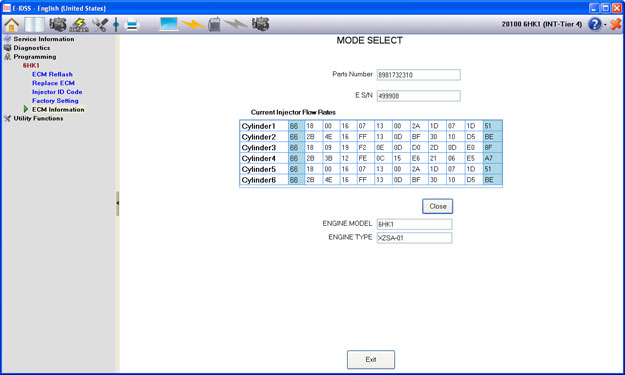This screenshot has width=625, height=375.
Task: Launch the Reflash programming icon
Action: tap(79, 25)
